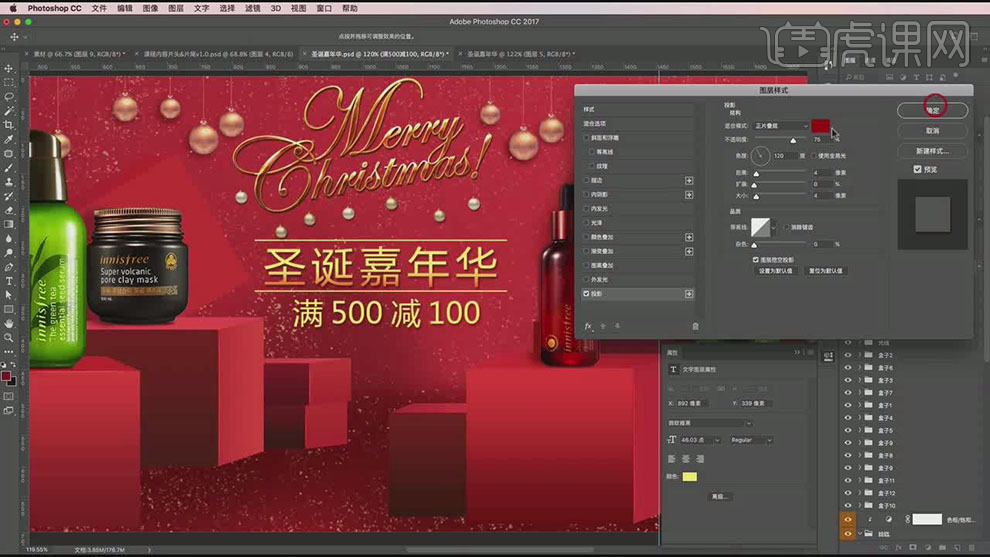Select the Crop tool
Viewport: 990px width, 557px height.
coord(9,125)
